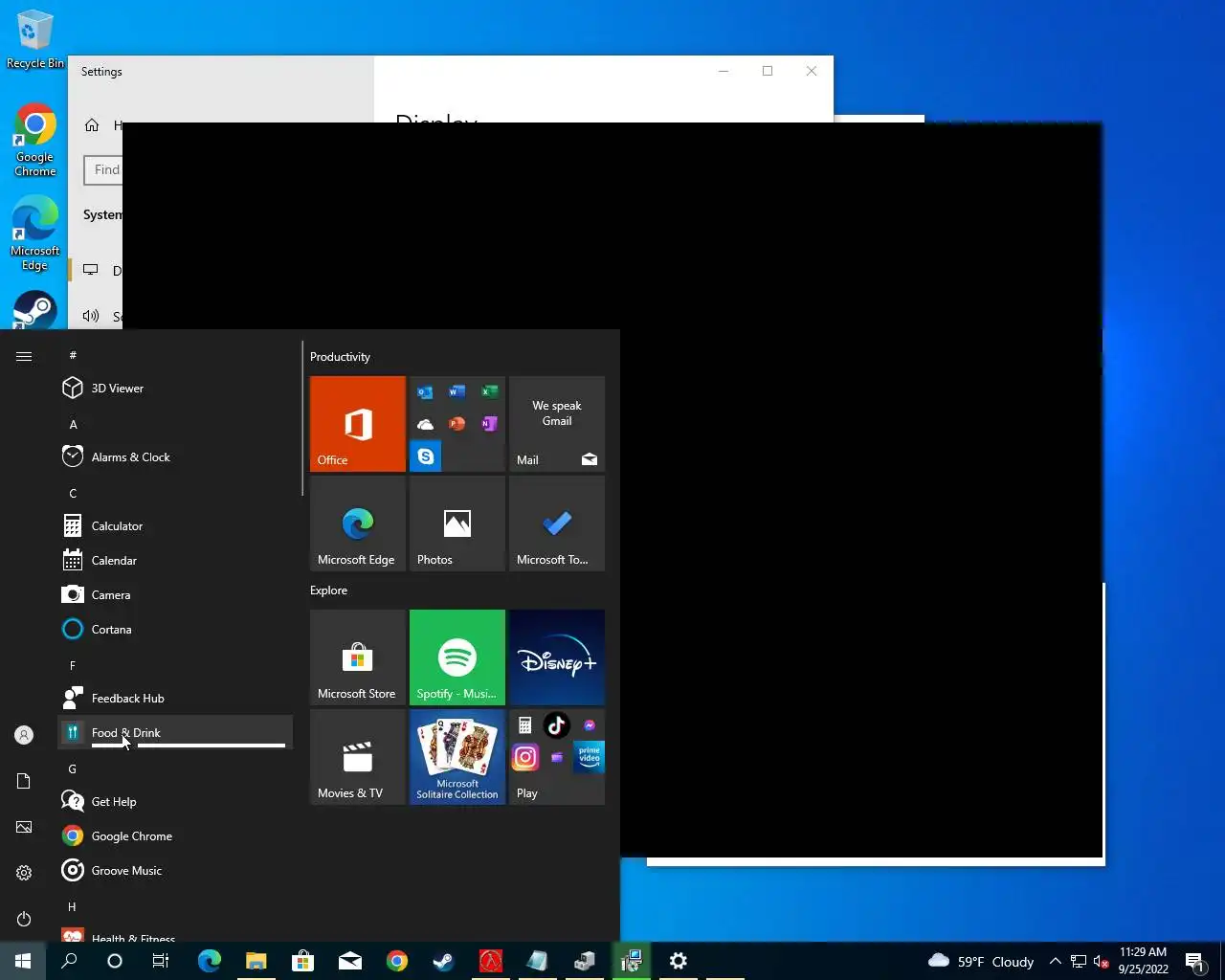
Task: Click the Outlook icon in Office apps tile
Action: [x=426, y=391]
